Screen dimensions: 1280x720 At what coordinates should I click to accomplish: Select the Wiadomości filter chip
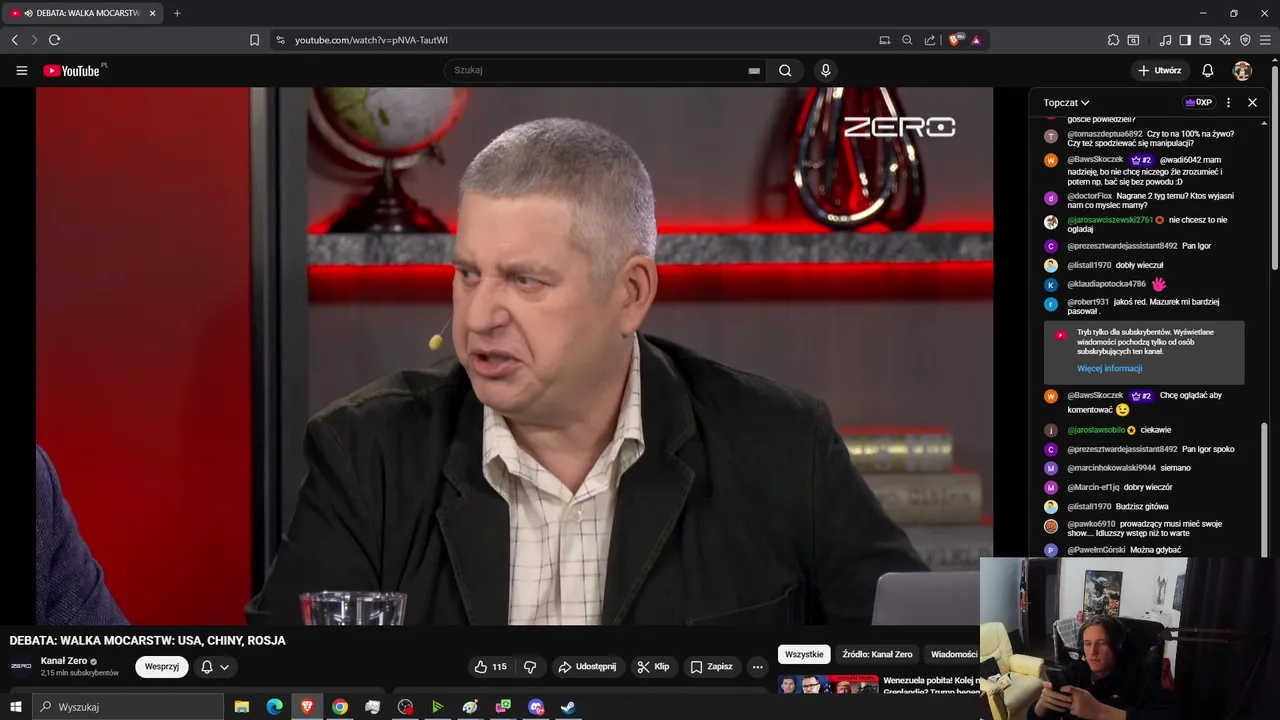coord(953,654)
